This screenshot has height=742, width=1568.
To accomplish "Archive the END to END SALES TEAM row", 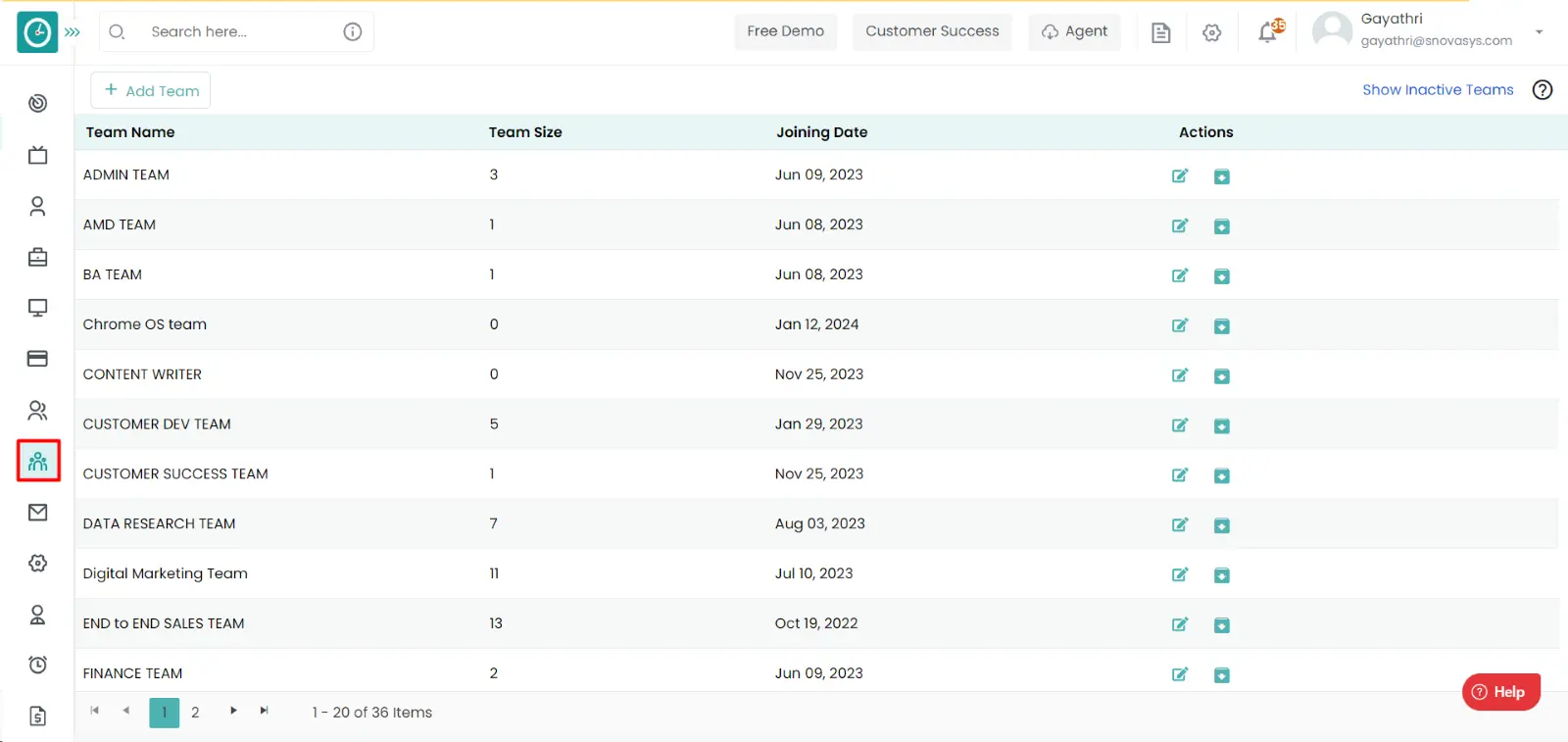I will coord(1222,626).
